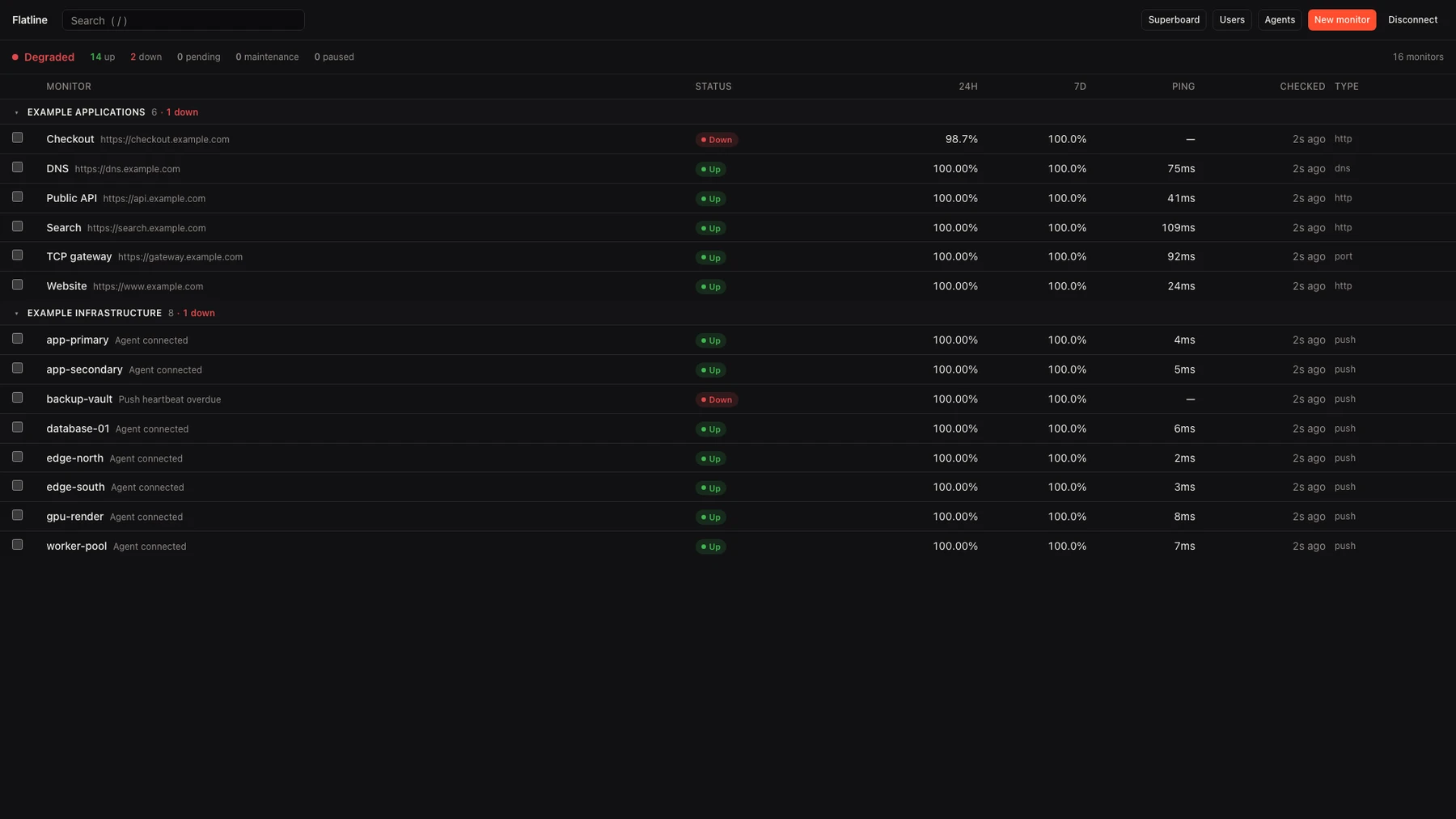Image resolution: width=1456 pixels, height=819 pixels.
Task: Open the Superboard view
Action: 1174,19
